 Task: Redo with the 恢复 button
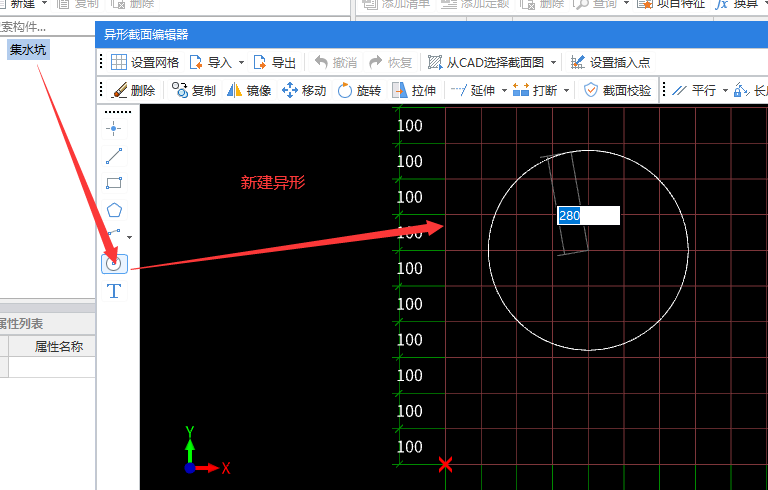391,62
